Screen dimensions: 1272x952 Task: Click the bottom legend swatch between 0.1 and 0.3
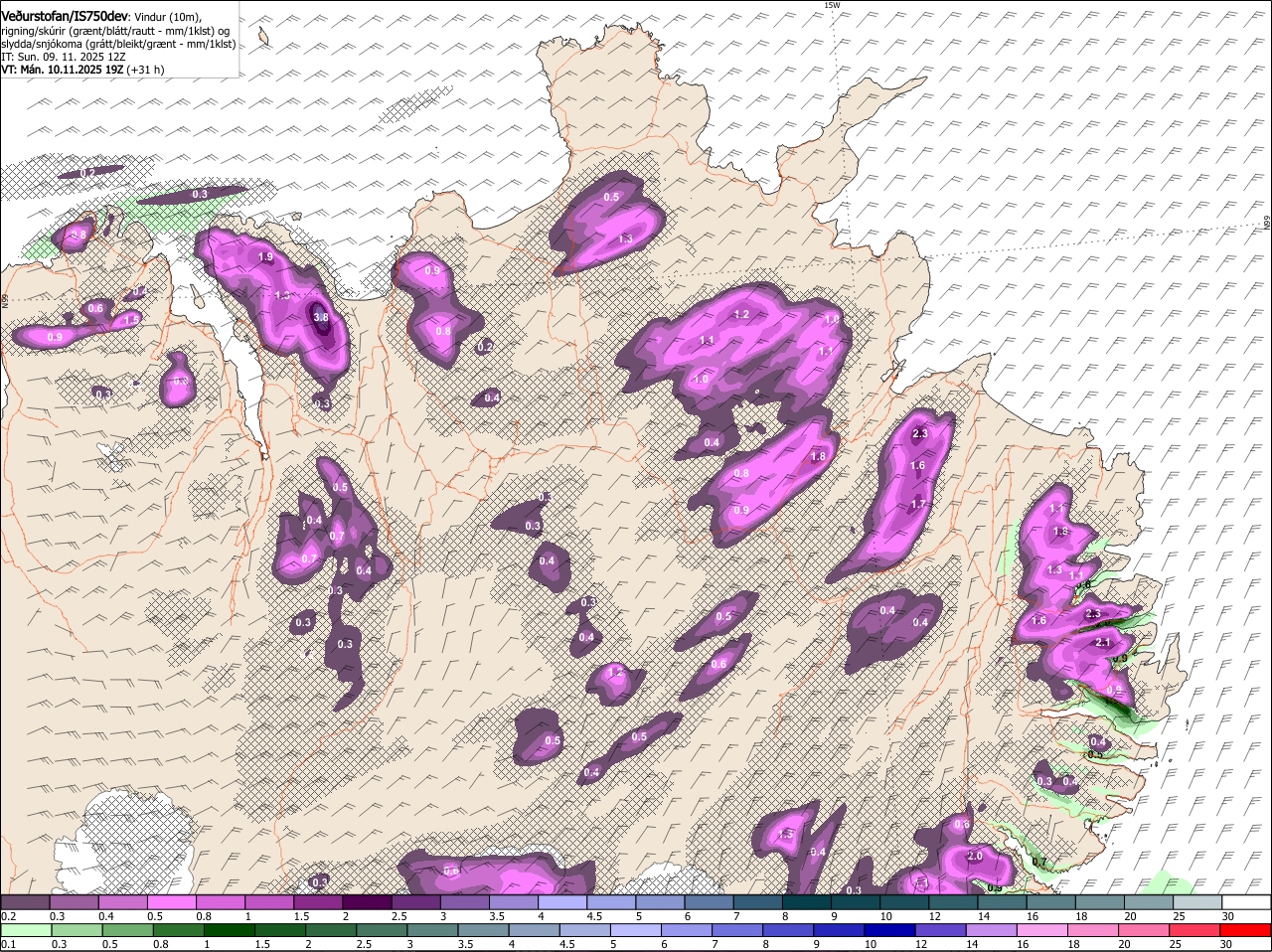[27, 930]
